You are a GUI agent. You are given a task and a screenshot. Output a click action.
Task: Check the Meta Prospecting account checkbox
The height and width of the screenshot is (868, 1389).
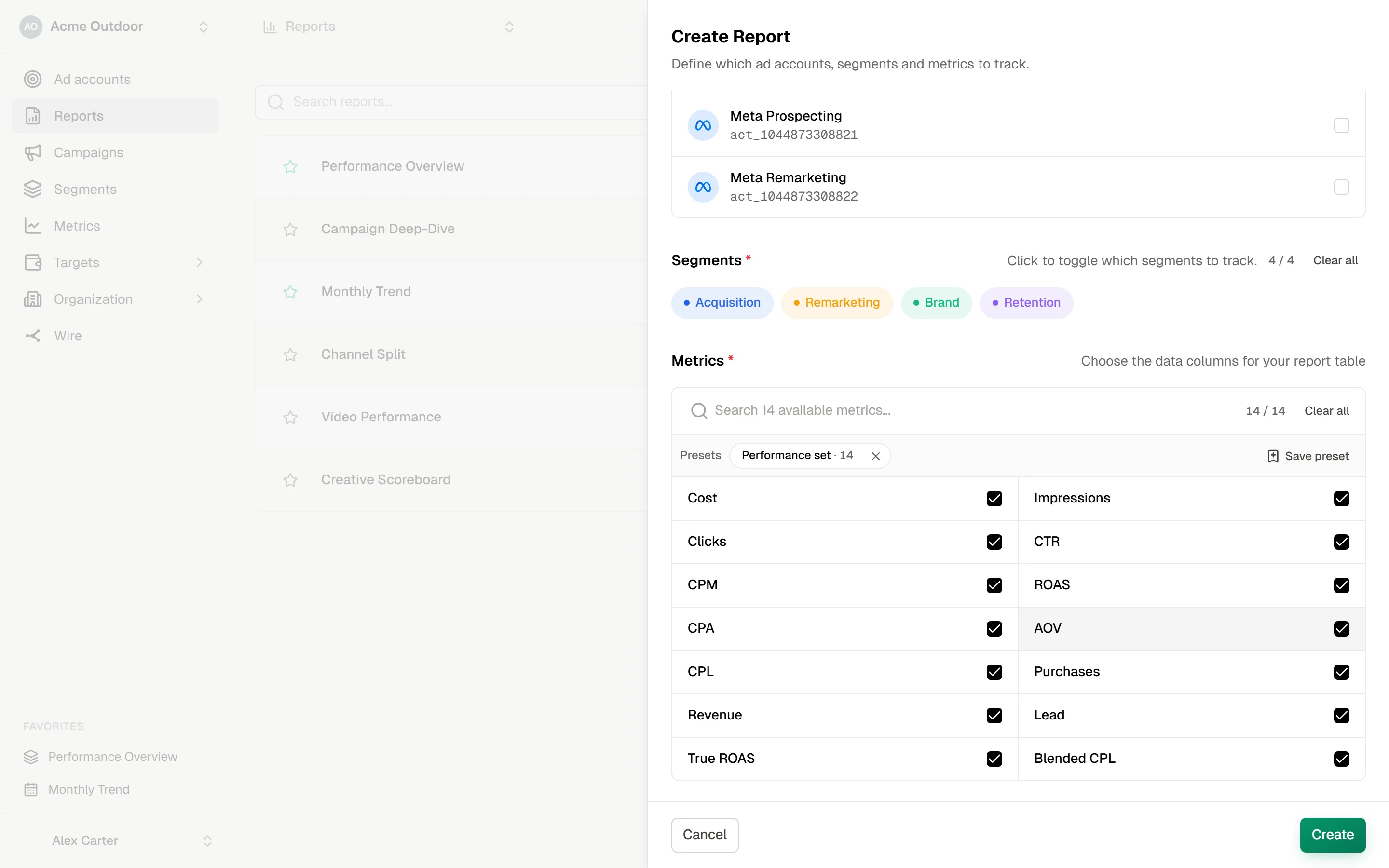click(1341, 125)
